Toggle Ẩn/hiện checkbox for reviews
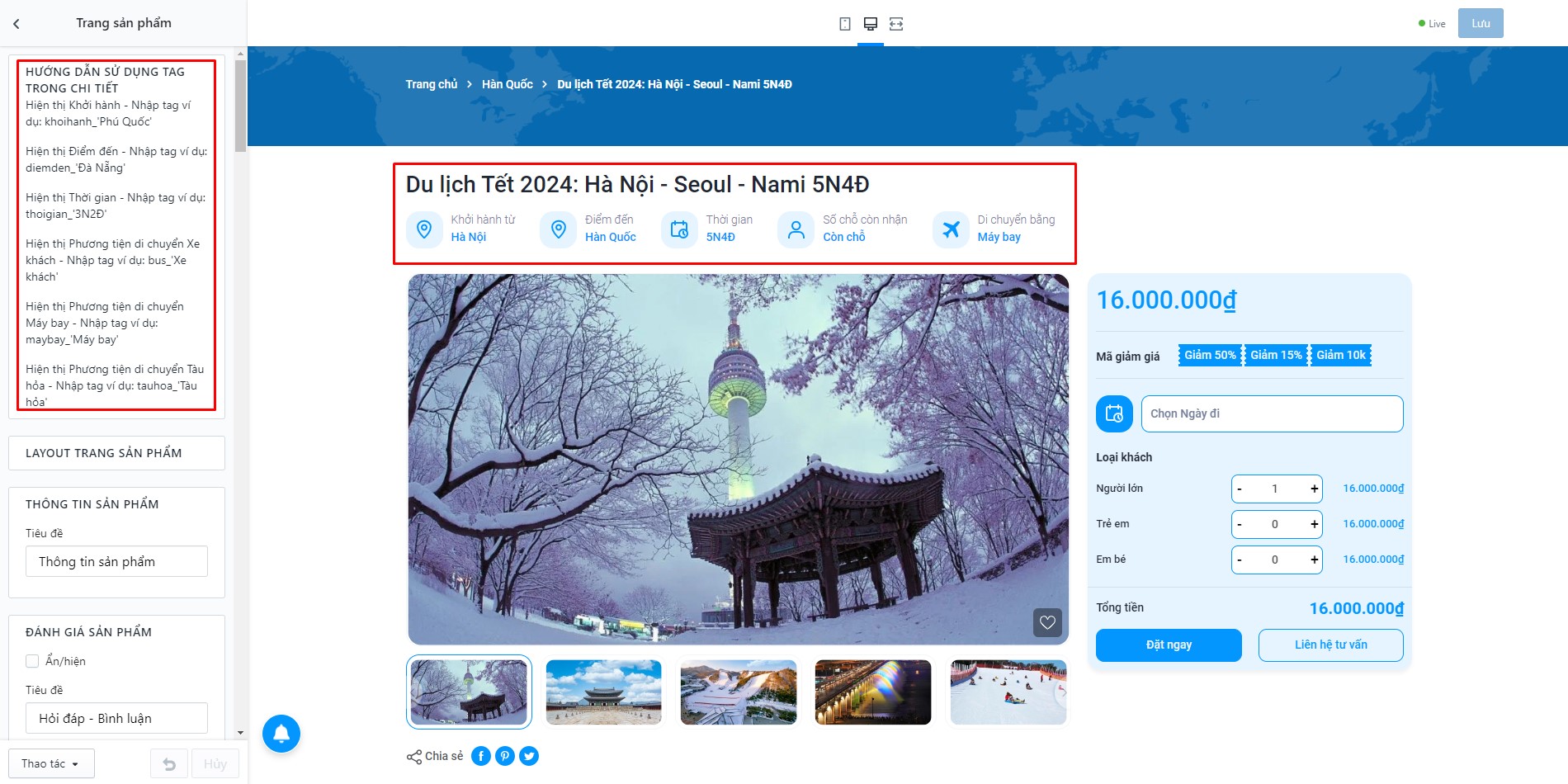Viewport: 1568px width, 784px height. pyautogui.click(x=32, y=661)
